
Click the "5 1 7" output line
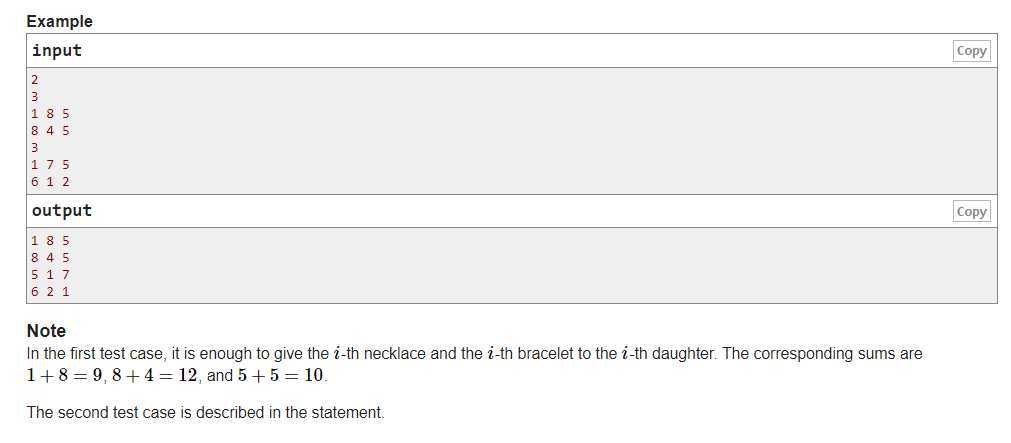(x=50, y=275)
